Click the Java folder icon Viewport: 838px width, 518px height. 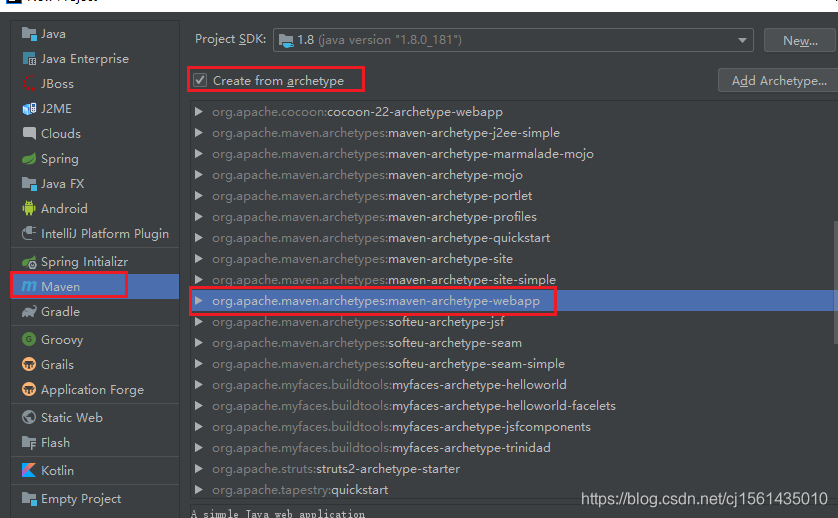tap(29, 34)
